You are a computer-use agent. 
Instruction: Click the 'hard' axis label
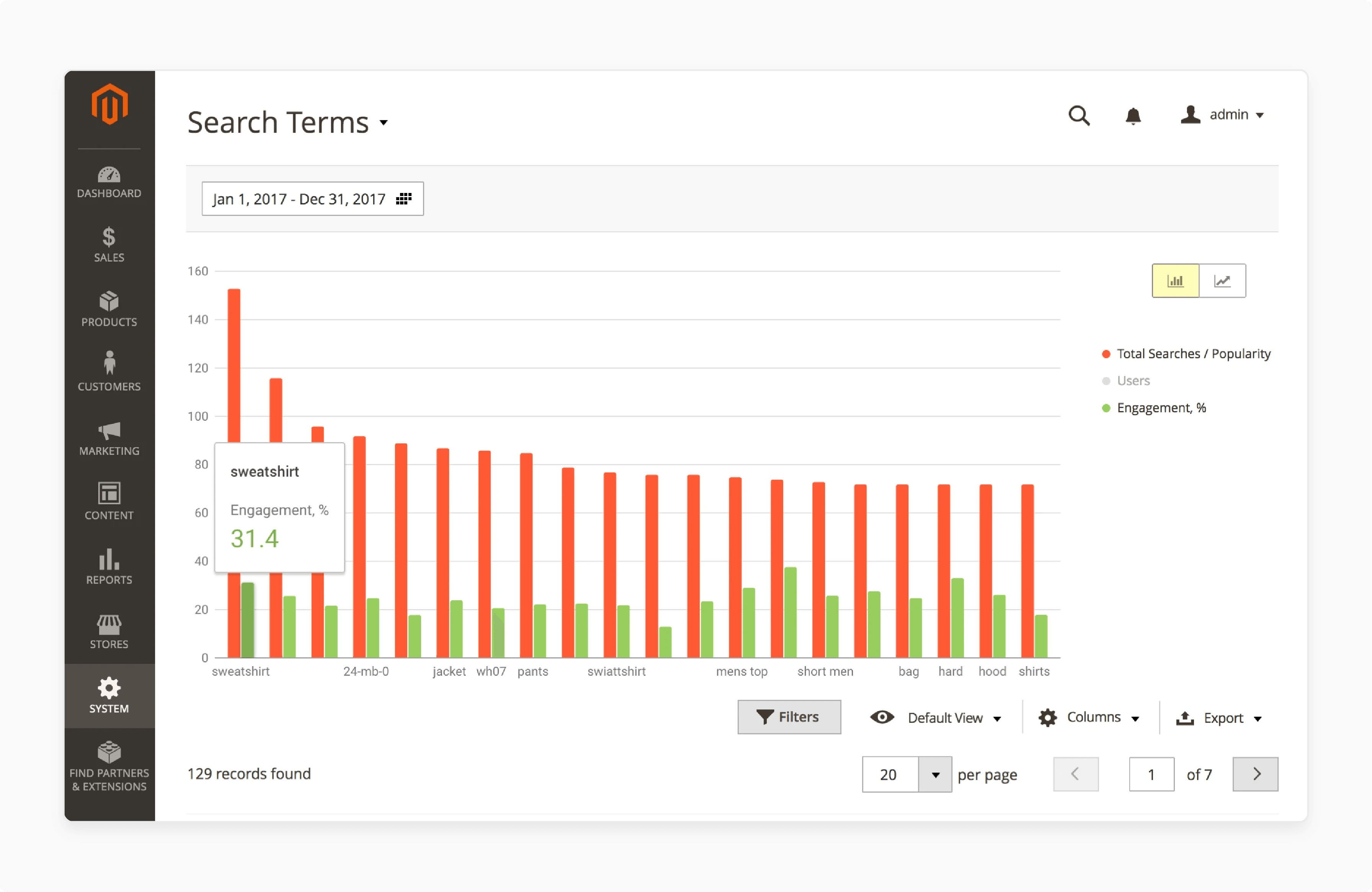pos(951,671)
